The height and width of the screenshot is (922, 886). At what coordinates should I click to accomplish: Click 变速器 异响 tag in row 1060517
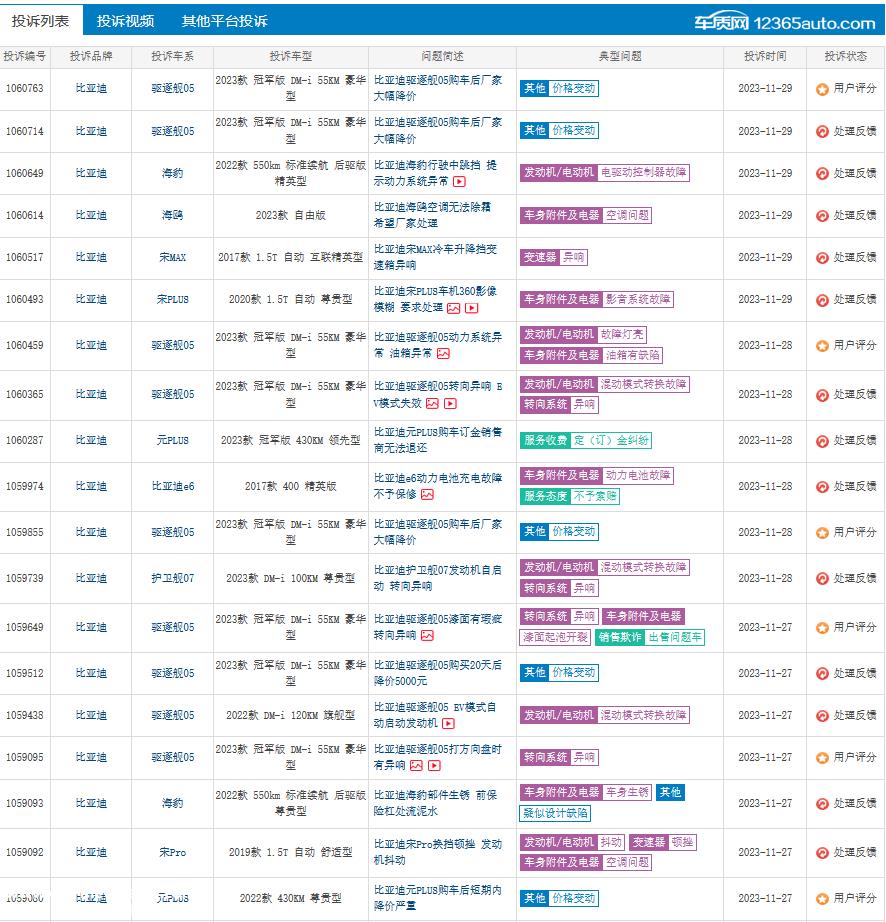[553, 257]
